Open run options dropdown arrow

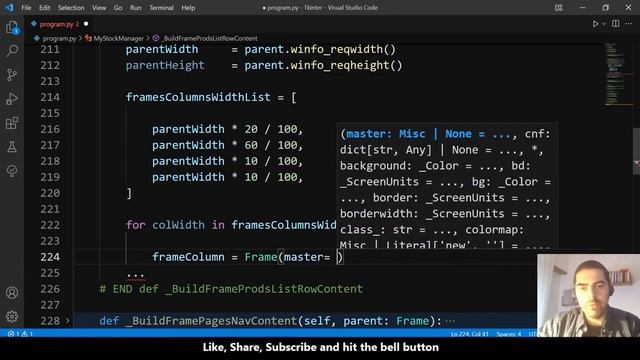point(604,24)
